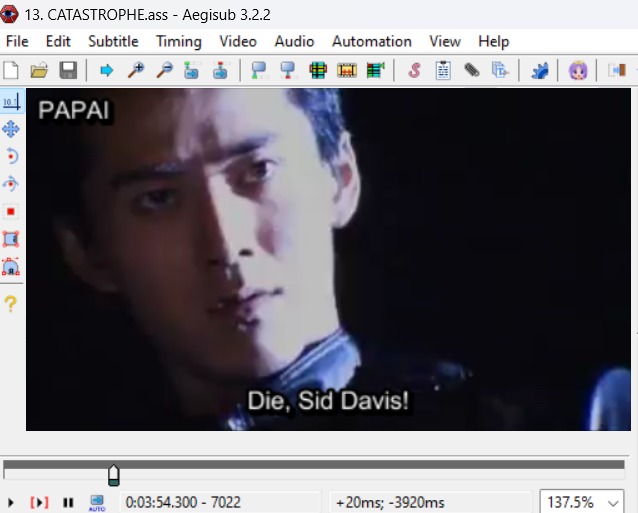Viewport: 638px width, 513px height.
Task: Open the Automation menu
Action: point(371,41)
